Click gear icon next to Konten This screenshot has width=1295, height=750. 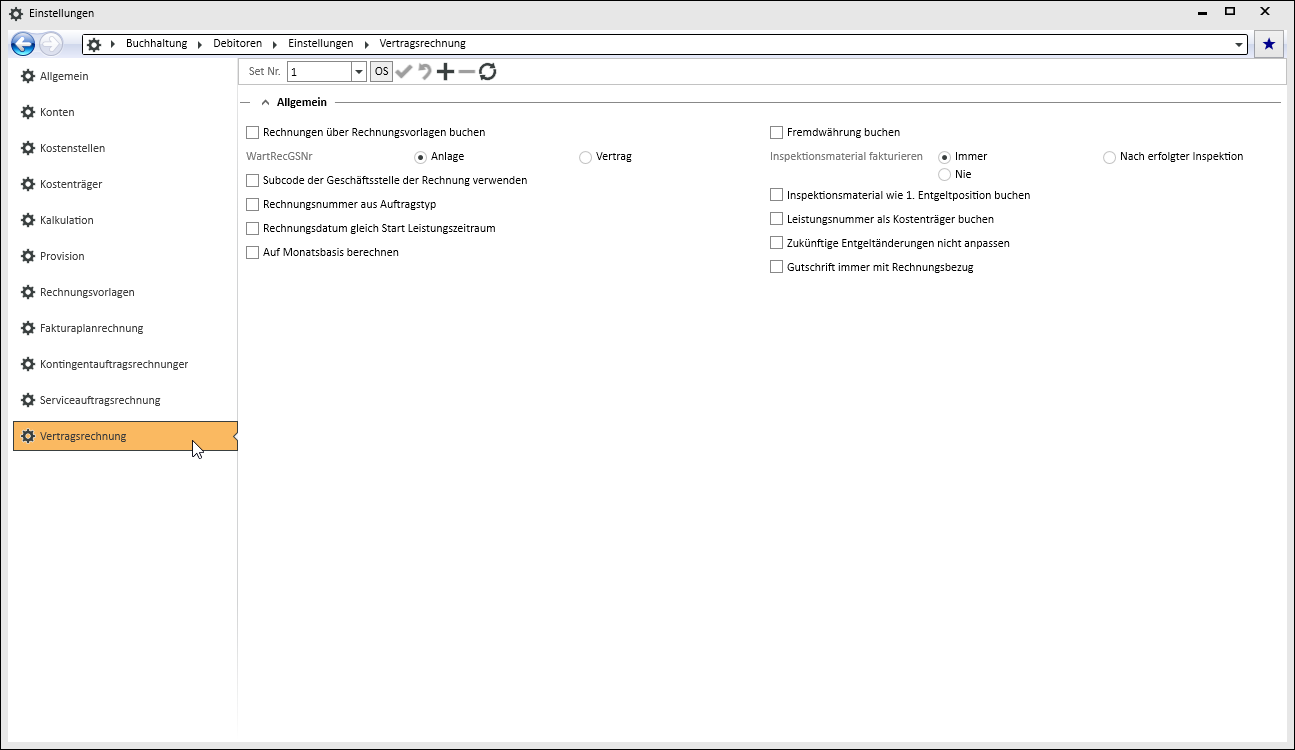[x=28, y=112]
